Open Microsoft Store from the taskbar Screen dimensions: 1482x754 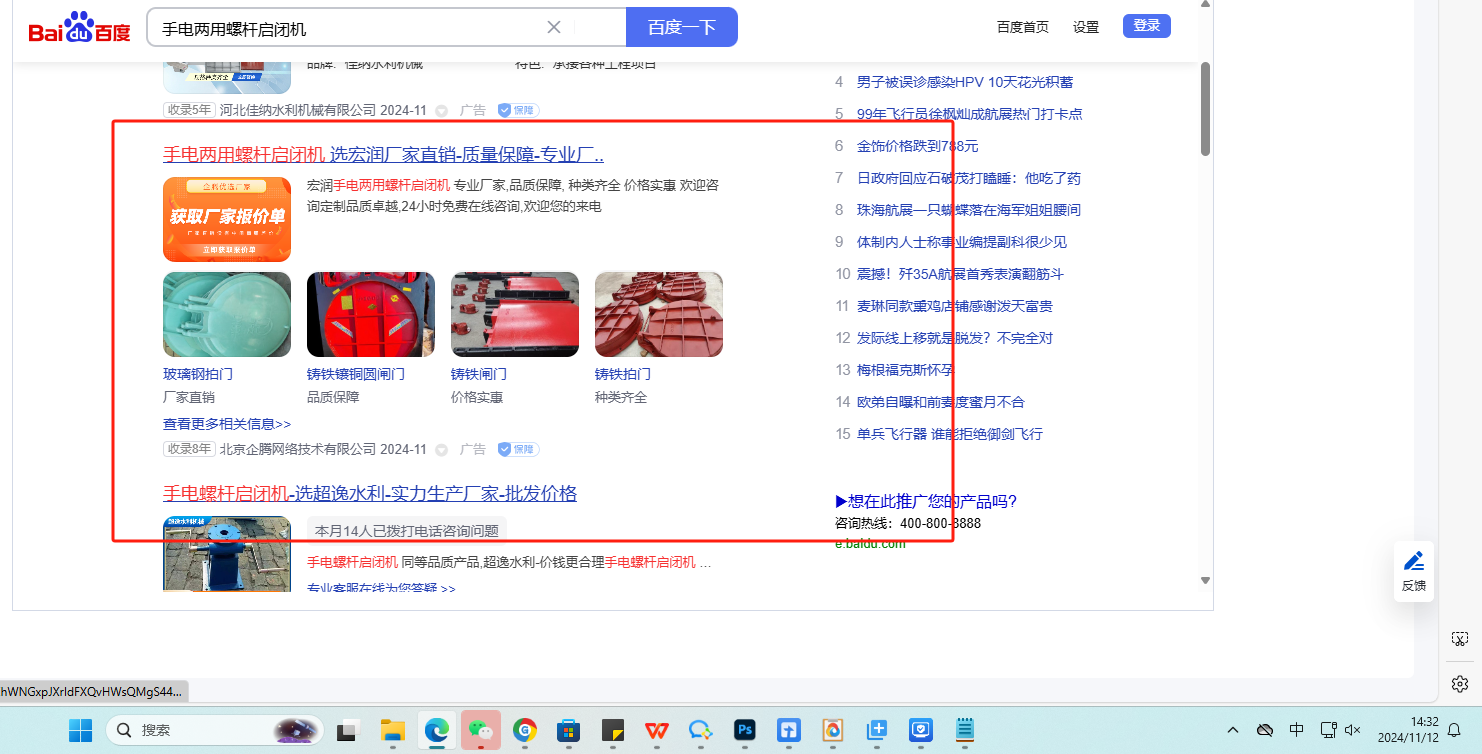pyautogui.click(x=569, y=731)
